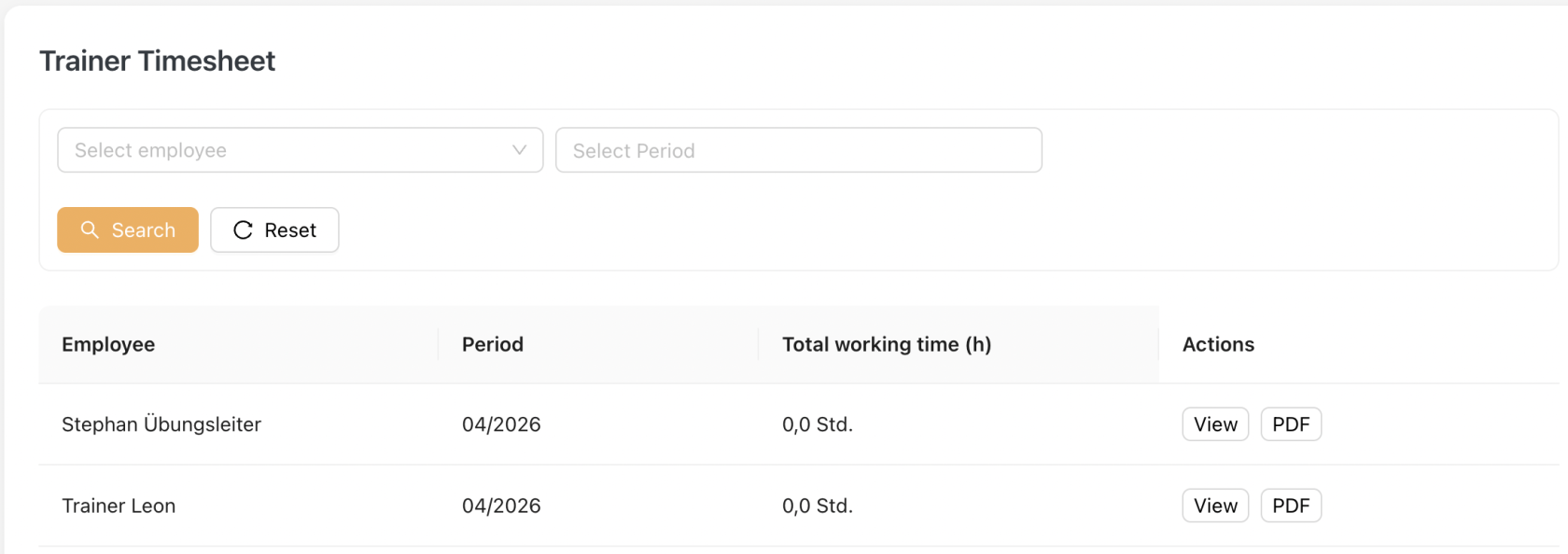Viewport: 1568px width, 554px height.
Task: Click the Select Period input field
Action: (x=798, y=150)
